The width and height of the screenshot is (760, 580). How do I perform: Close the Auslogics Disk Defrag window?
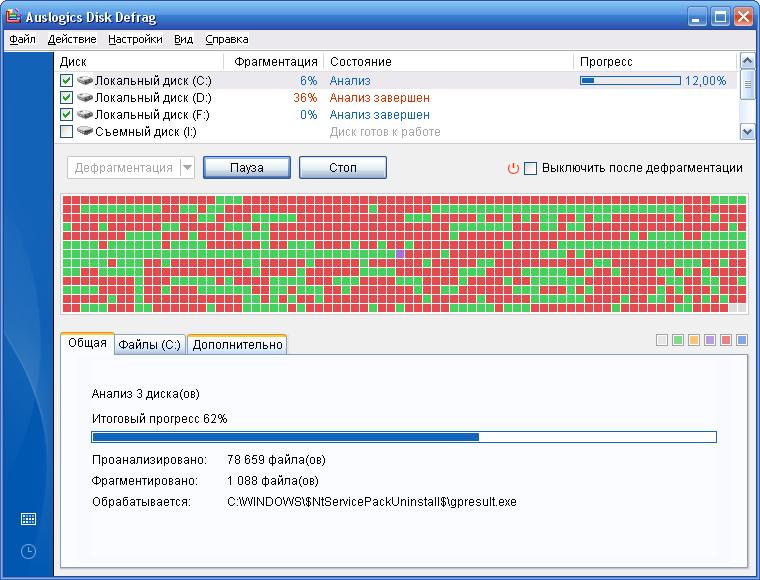744,17
